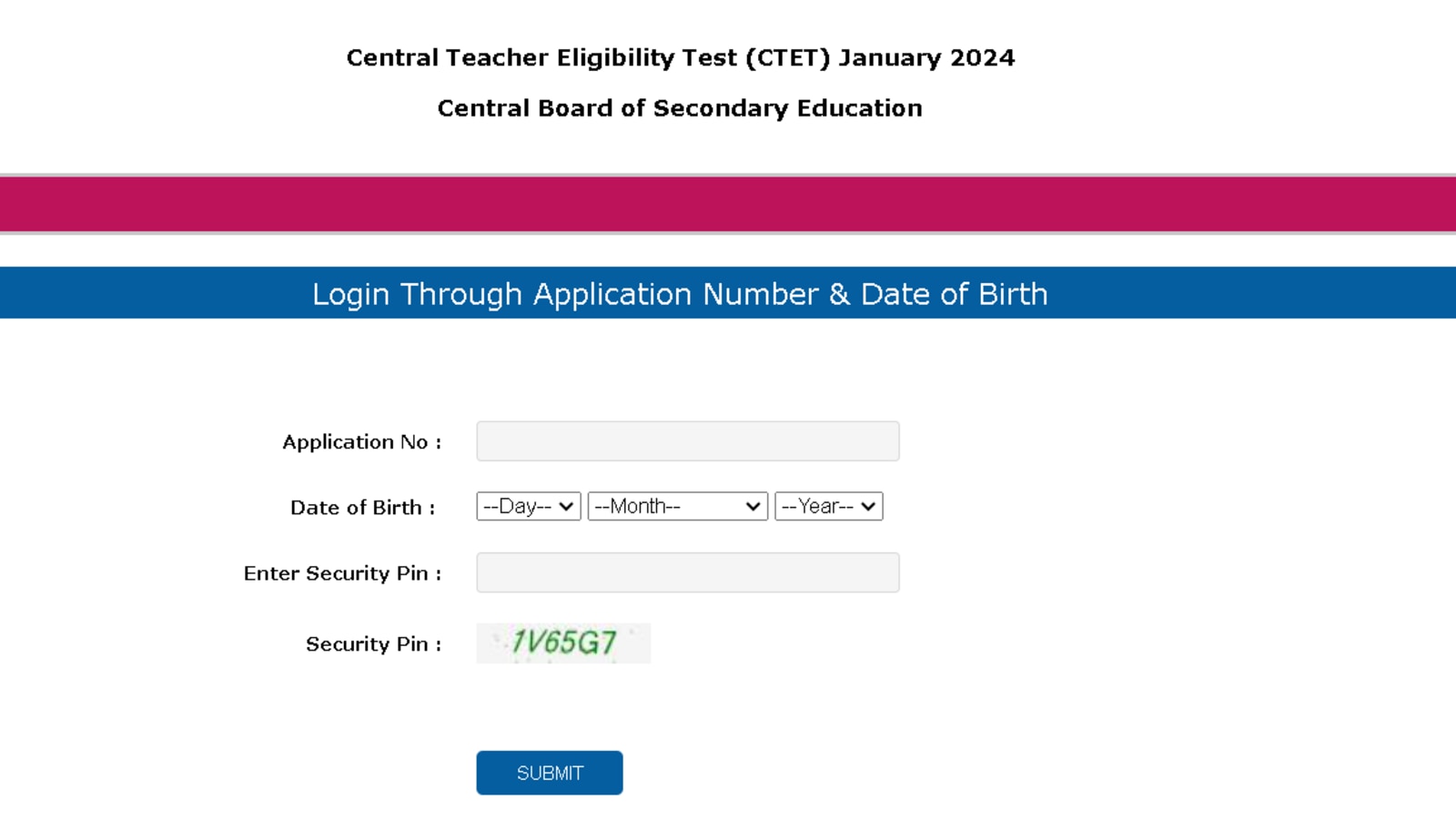This screenshot has width=1456, height=819.
Task: Click the green 1V65G7 captcha image
Action: [563, 643]
